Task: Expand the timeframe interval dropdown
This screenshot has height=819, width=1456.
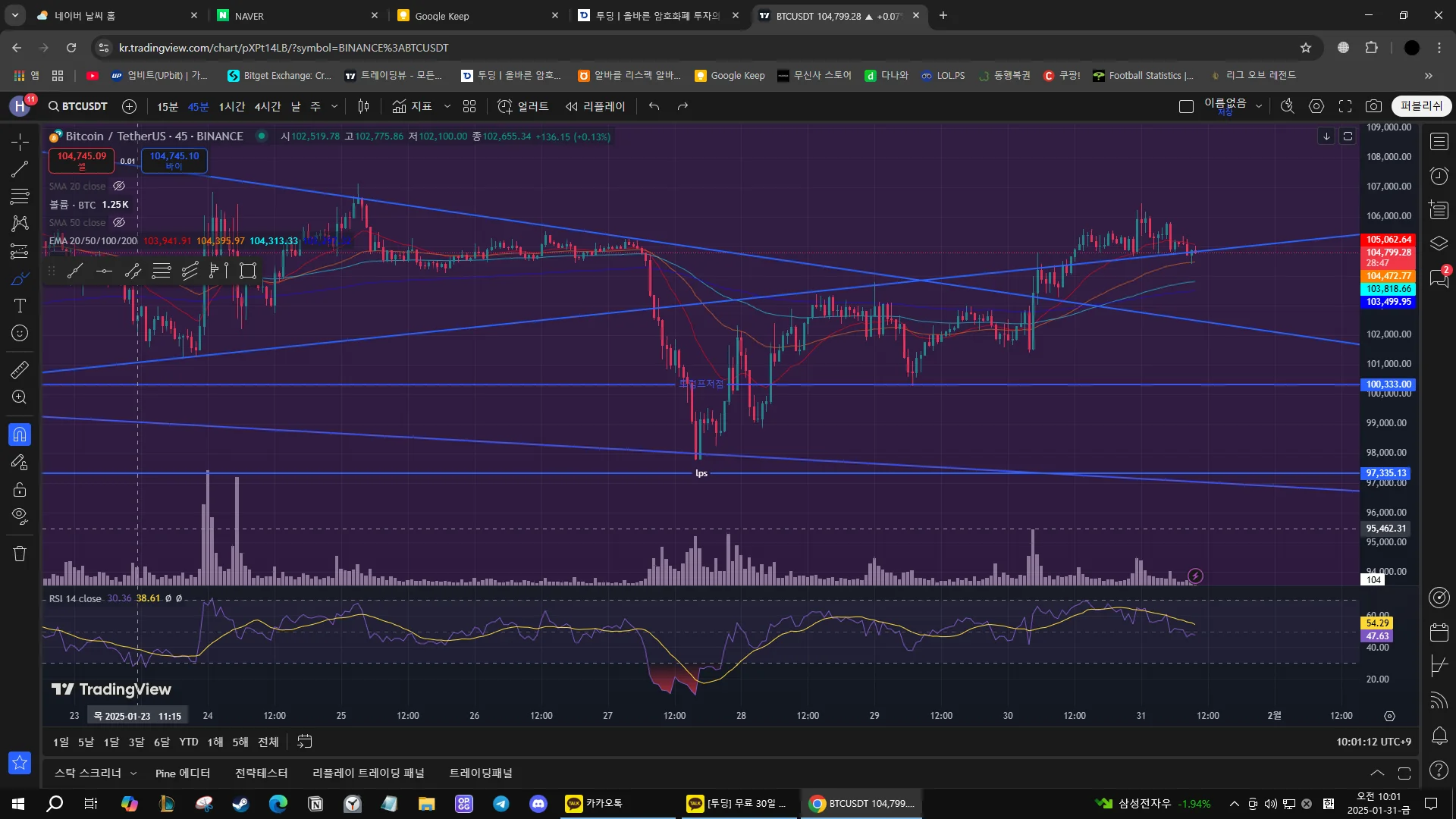Action: pyautogui.click(x=334, y=106)
